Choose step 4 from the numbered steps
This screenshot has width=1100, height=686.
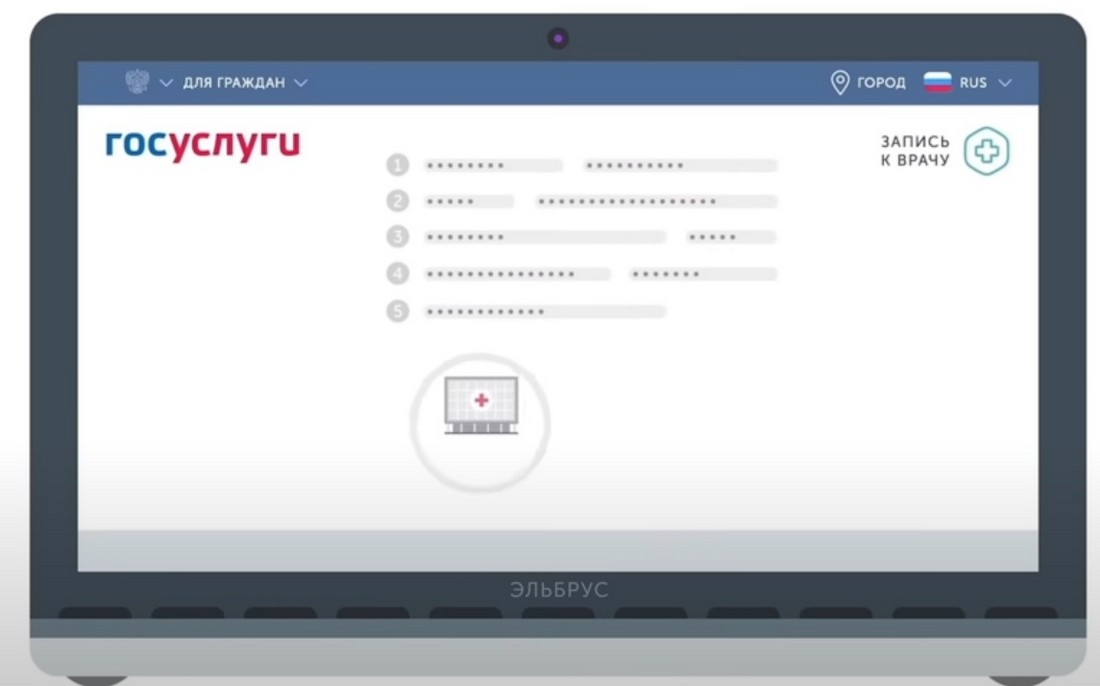click(397, 273)
